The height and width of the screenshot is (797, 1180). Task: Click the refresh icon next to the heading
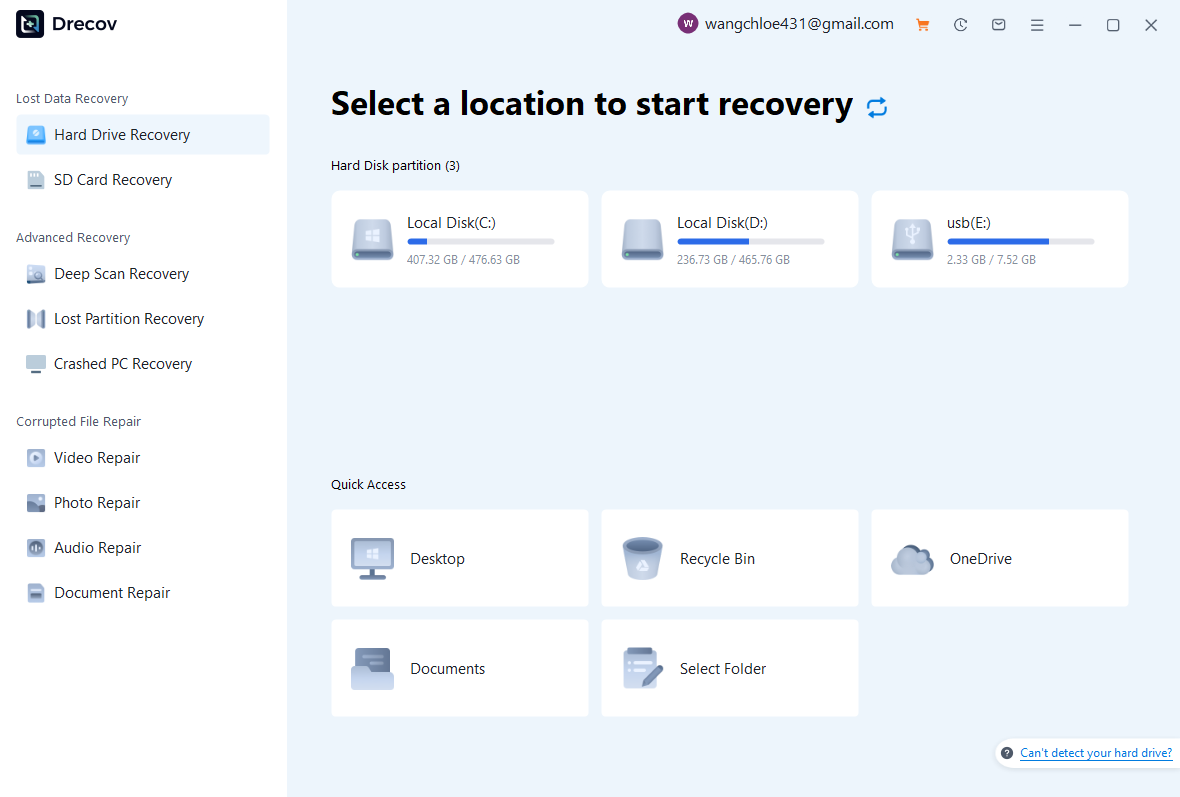pos(877,108)
